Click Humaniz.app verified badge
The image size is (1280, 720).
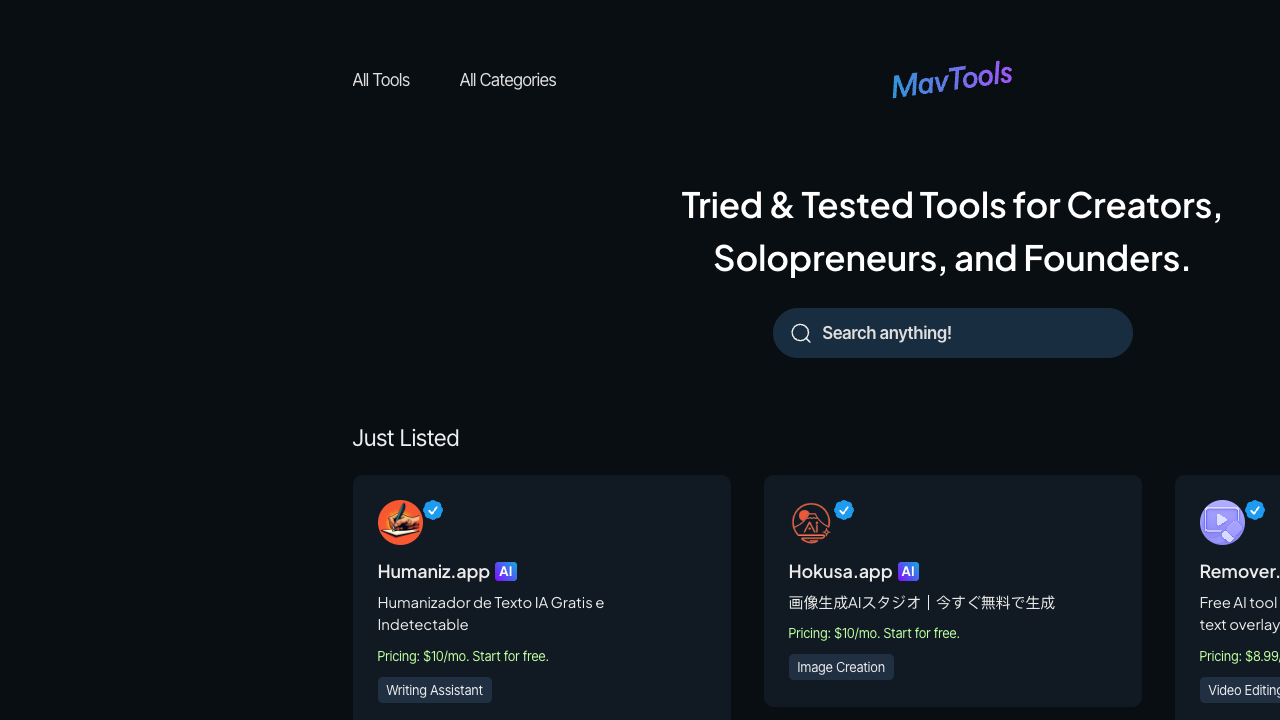(433, 510)
